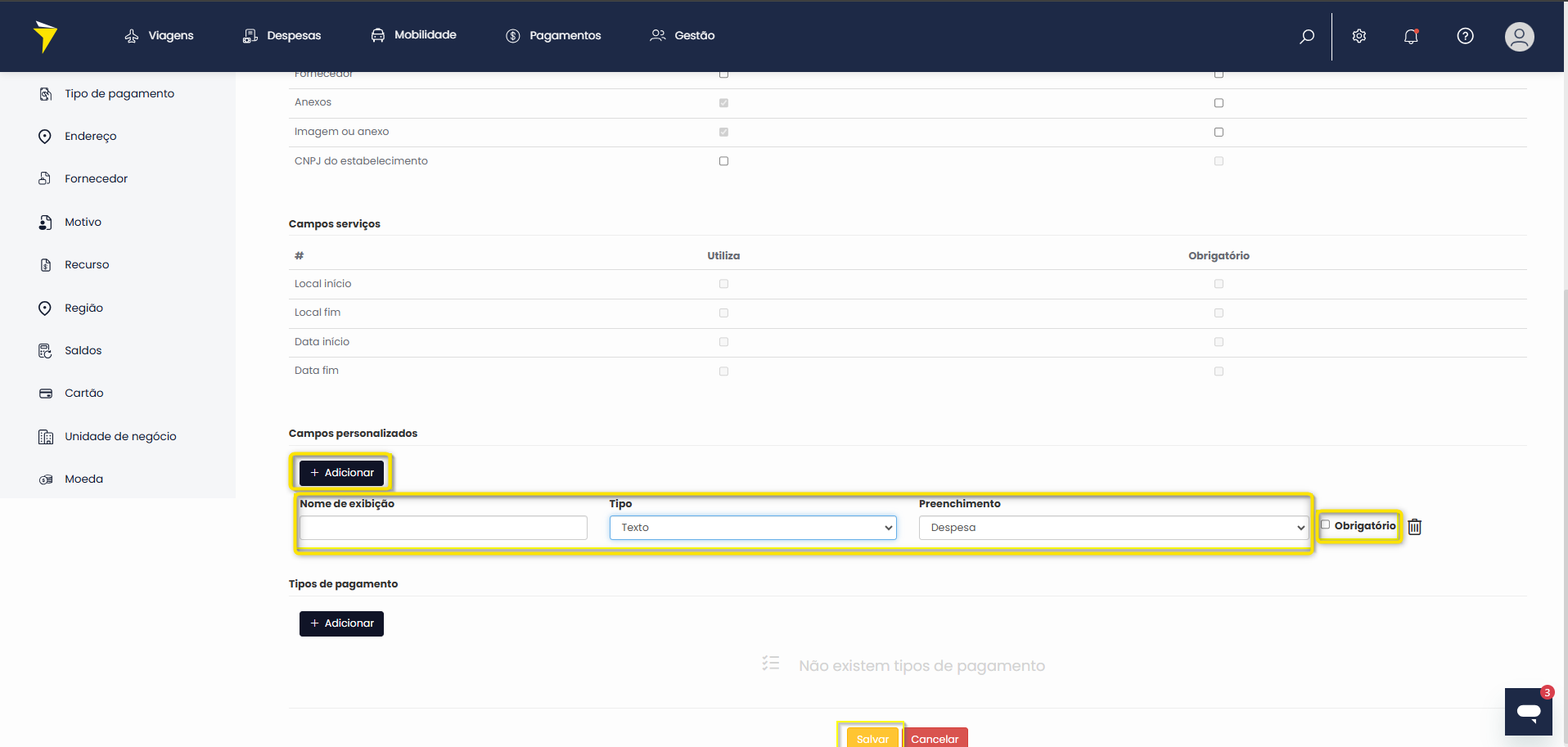Toggle Obrigatório checkbox for Local início

1219,284
